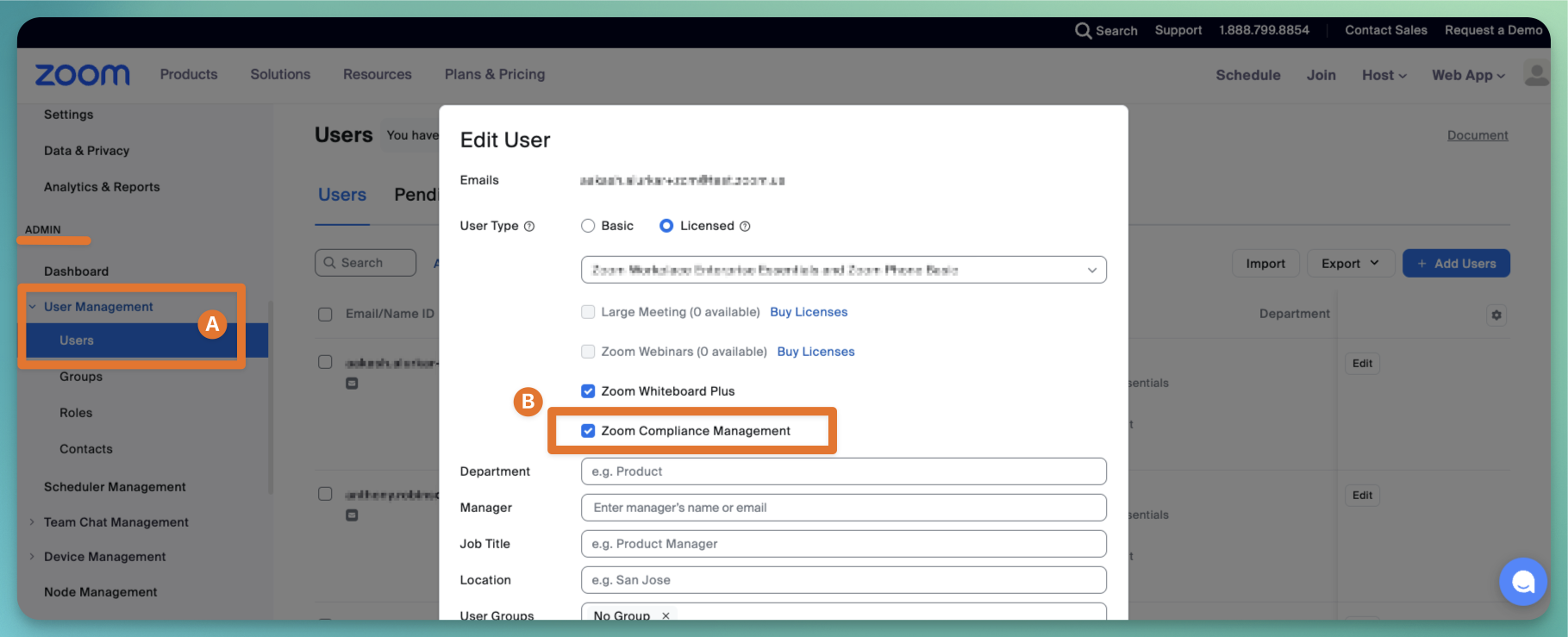Click the Department input field
This screenshot has width=1568, height=637.
tap(844, 472)
